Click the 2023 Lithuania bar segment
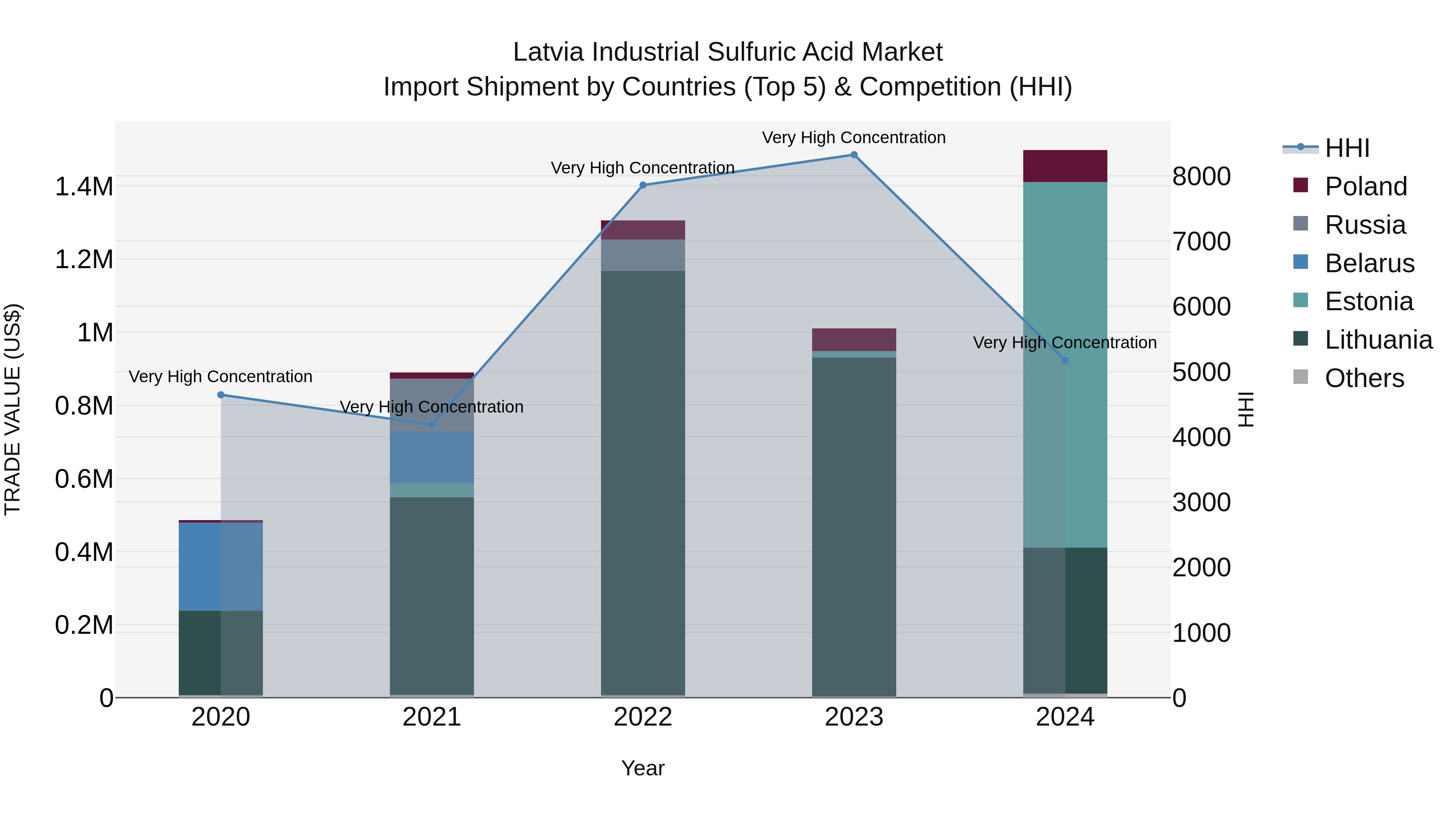1456x819 pixels. coord(854,527)
